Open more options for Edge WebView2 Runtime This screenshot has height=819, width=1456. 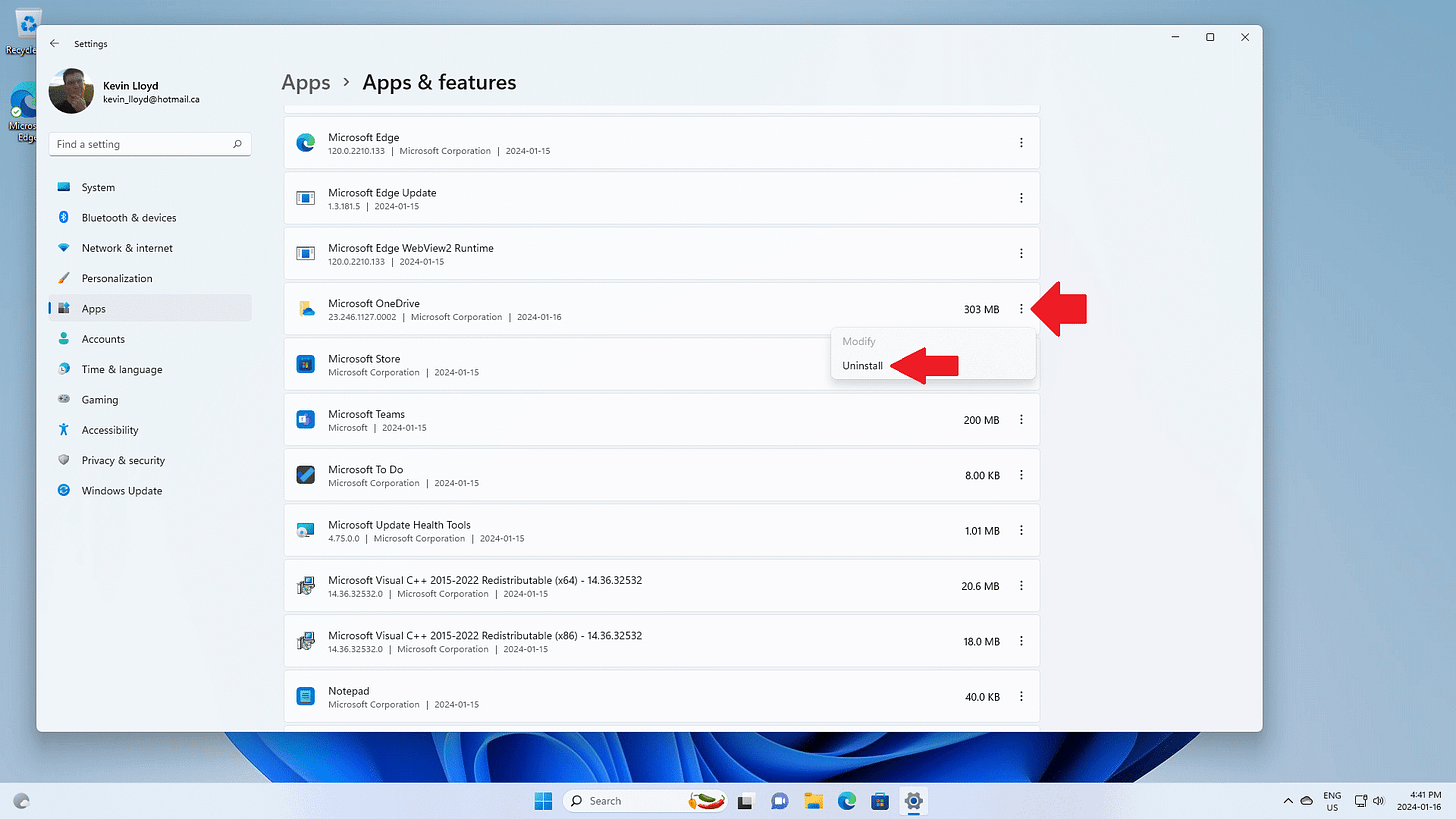1021,254
